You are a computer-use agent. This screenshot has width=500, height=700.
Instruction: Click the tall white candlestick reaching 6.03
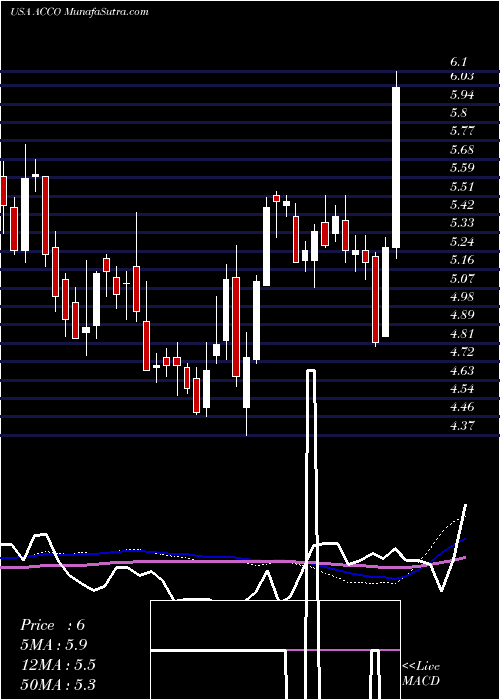coord(396,167)
